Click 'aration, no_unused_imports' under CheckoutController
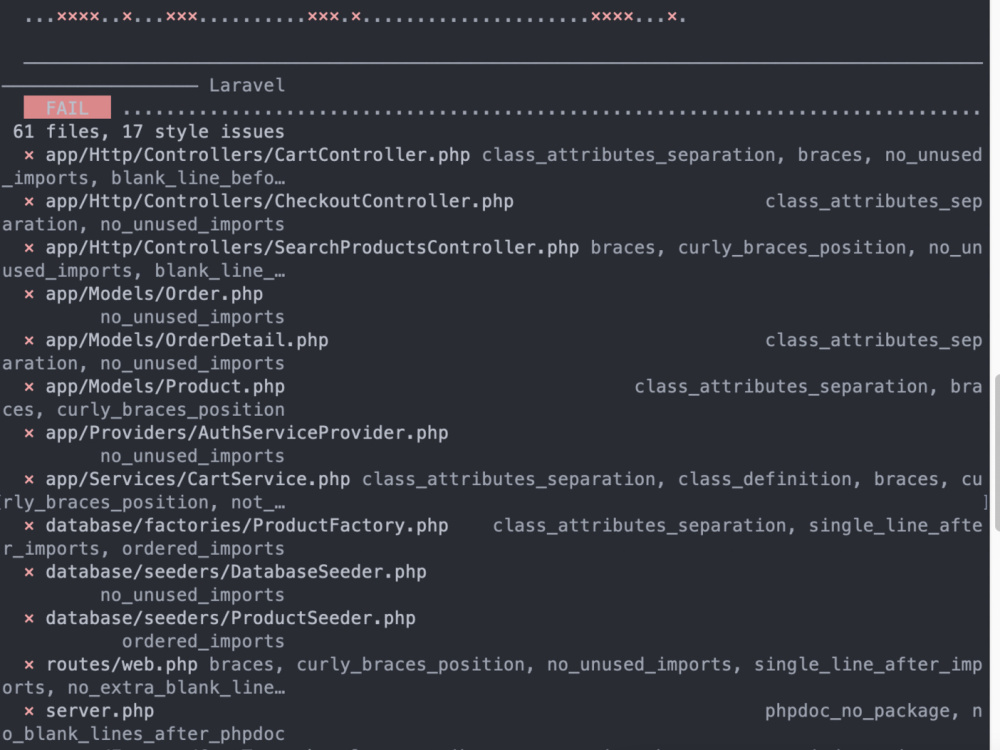The width and height of the screenshot is (1000, 750). (143, 224)
